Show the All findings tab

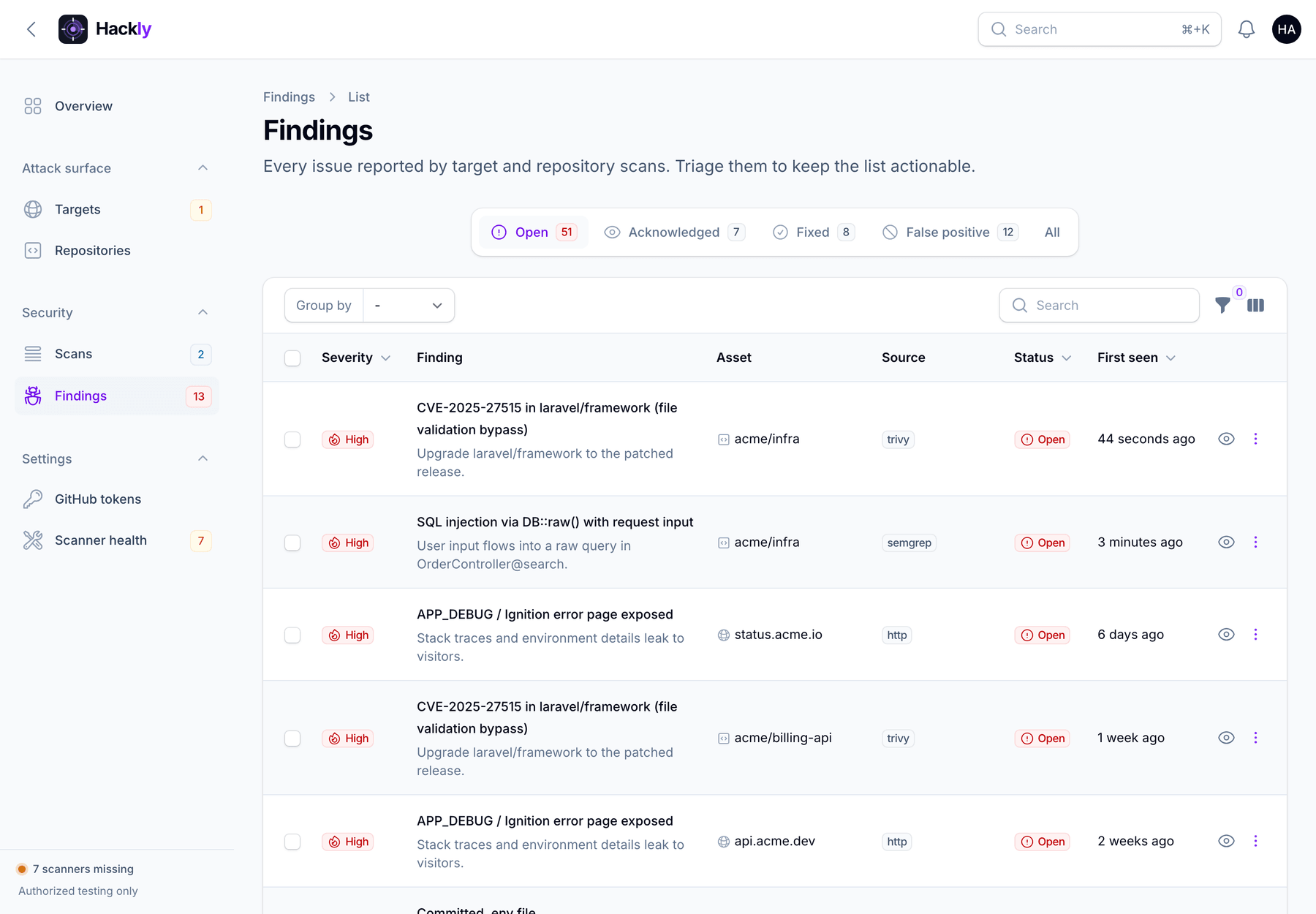point(1052,232)
